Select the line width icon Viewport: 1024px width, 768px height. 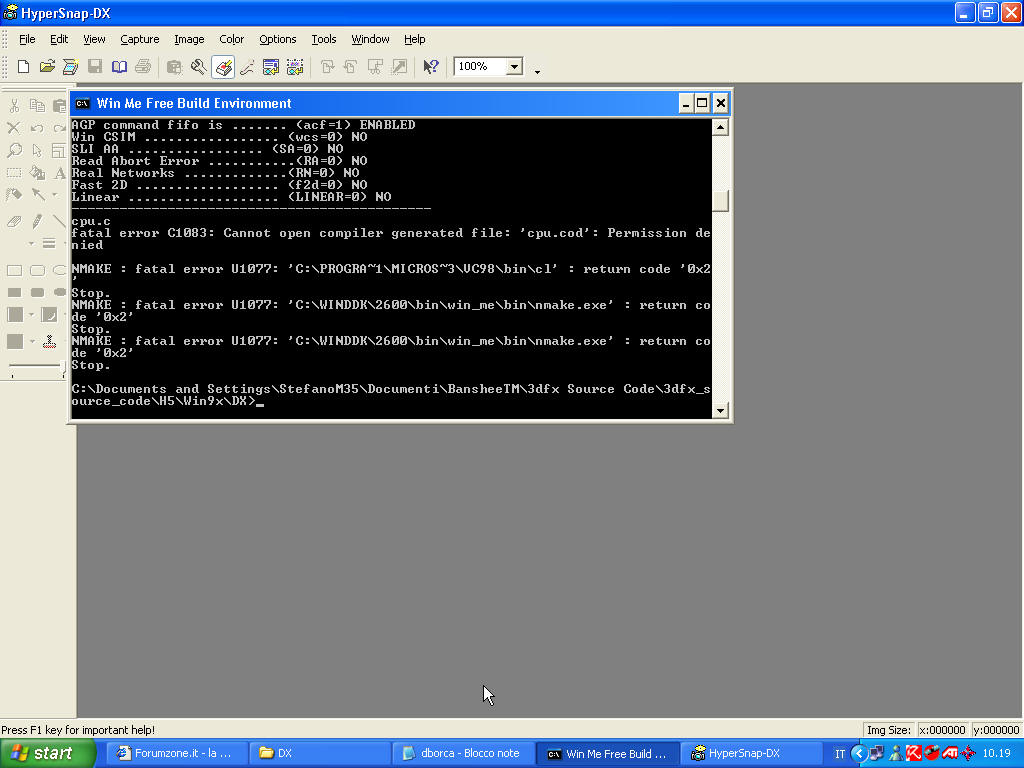point(49,244)
